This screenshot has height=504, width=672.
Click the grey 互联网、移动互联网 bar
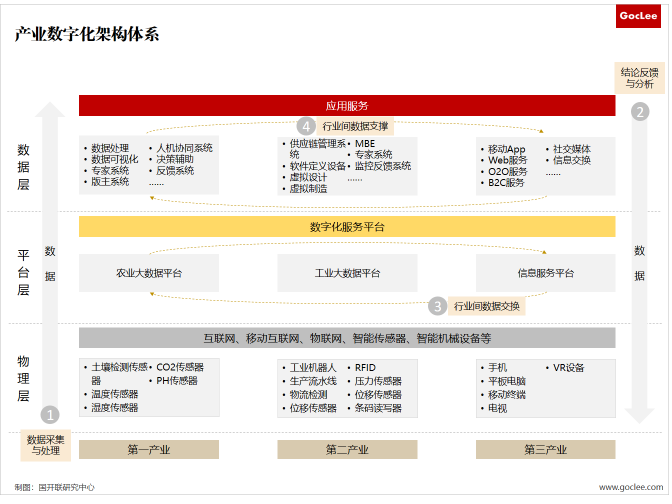[347, 338]
